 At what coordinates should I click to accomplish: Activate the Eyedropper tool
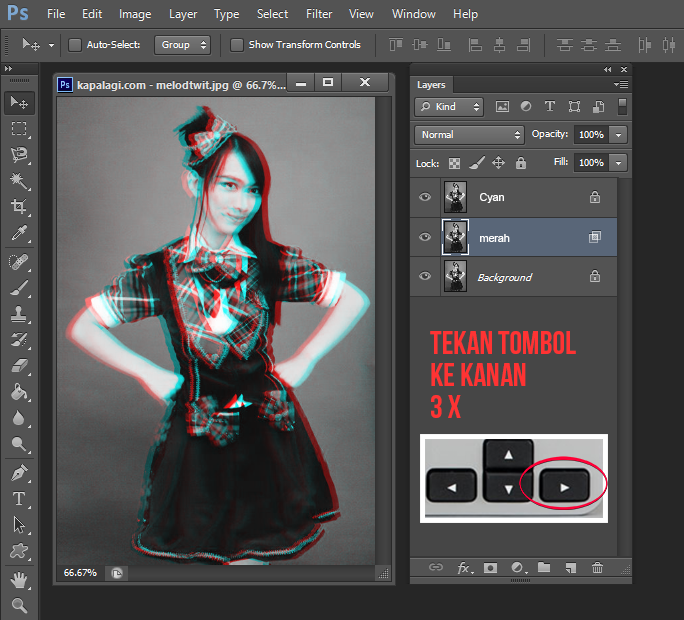pyautogui.click(x=19, y=233)
